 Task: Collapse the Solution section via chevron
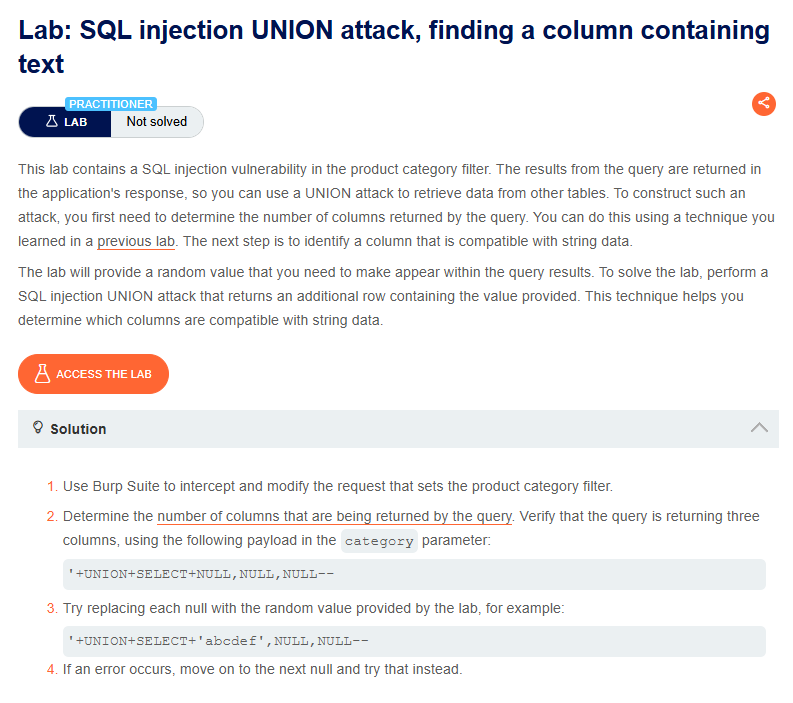[x=759, y=428]
